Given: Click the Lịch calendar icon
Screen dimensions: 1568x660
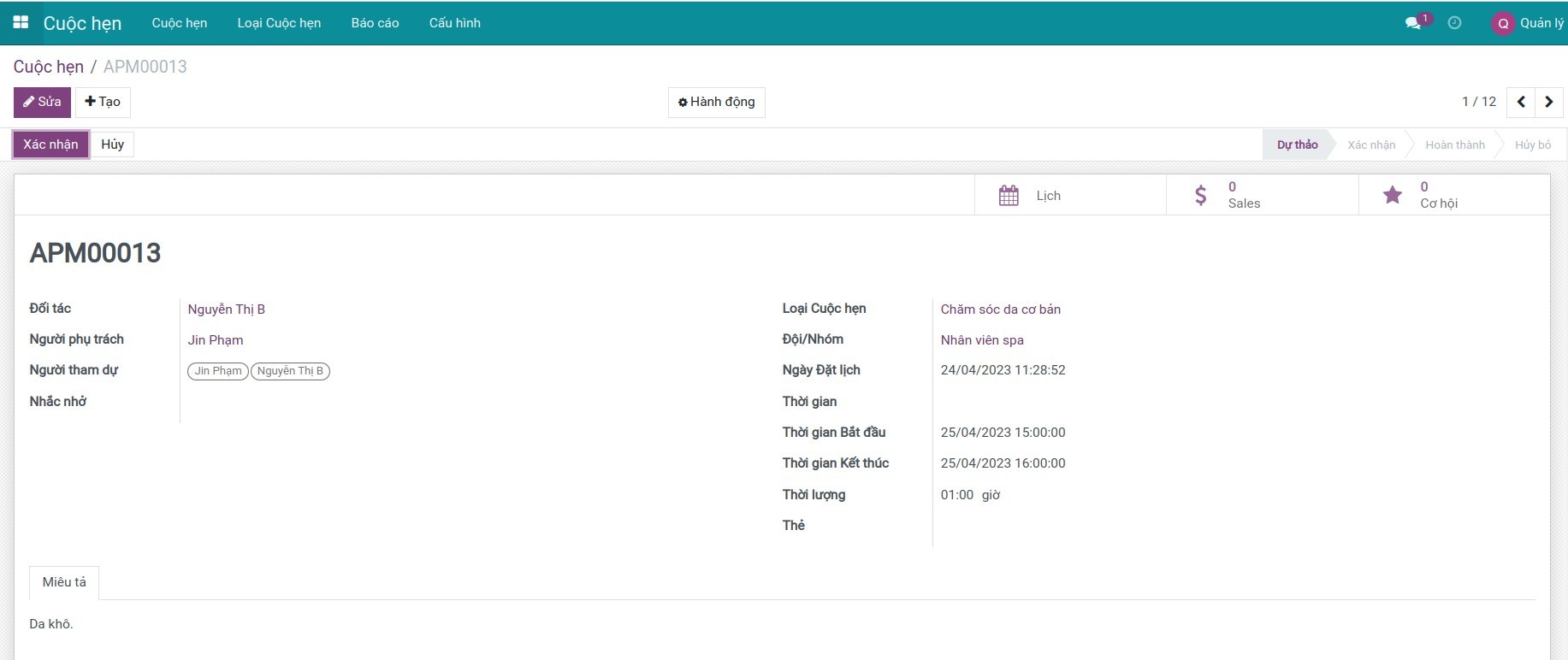Looking at the screenshot, I should pyautogui.click(x=1009, y=196).
